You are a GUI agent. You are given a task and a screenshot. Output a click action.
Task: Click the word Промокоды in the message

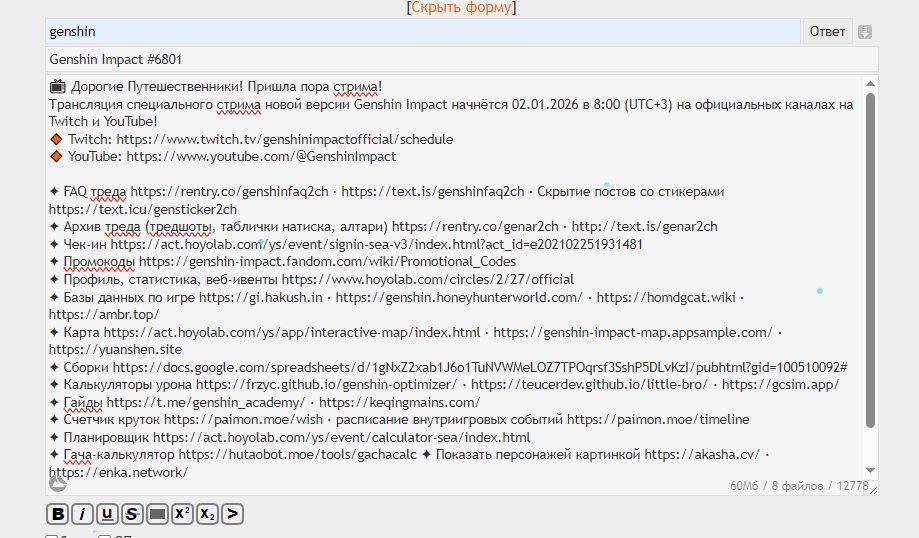point(99,261)
